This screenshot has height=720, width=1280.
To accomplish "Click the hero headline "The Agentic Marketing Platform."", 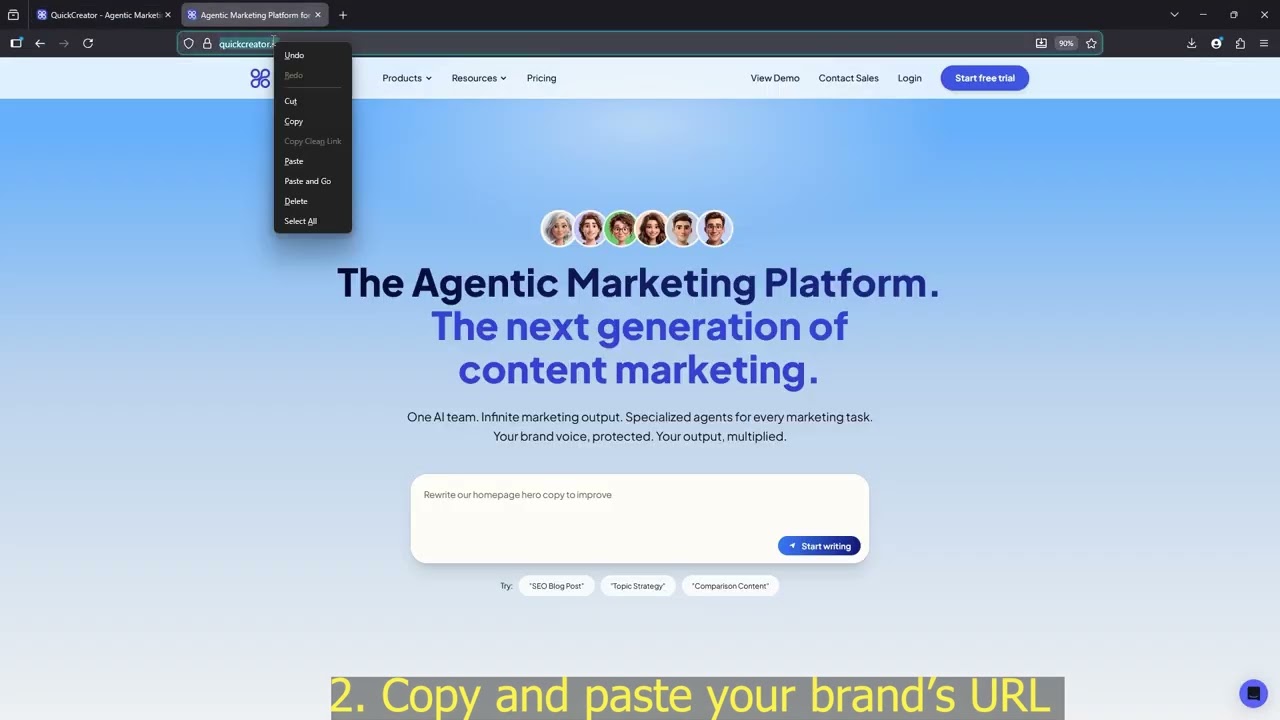I will [x=638, y=283].
